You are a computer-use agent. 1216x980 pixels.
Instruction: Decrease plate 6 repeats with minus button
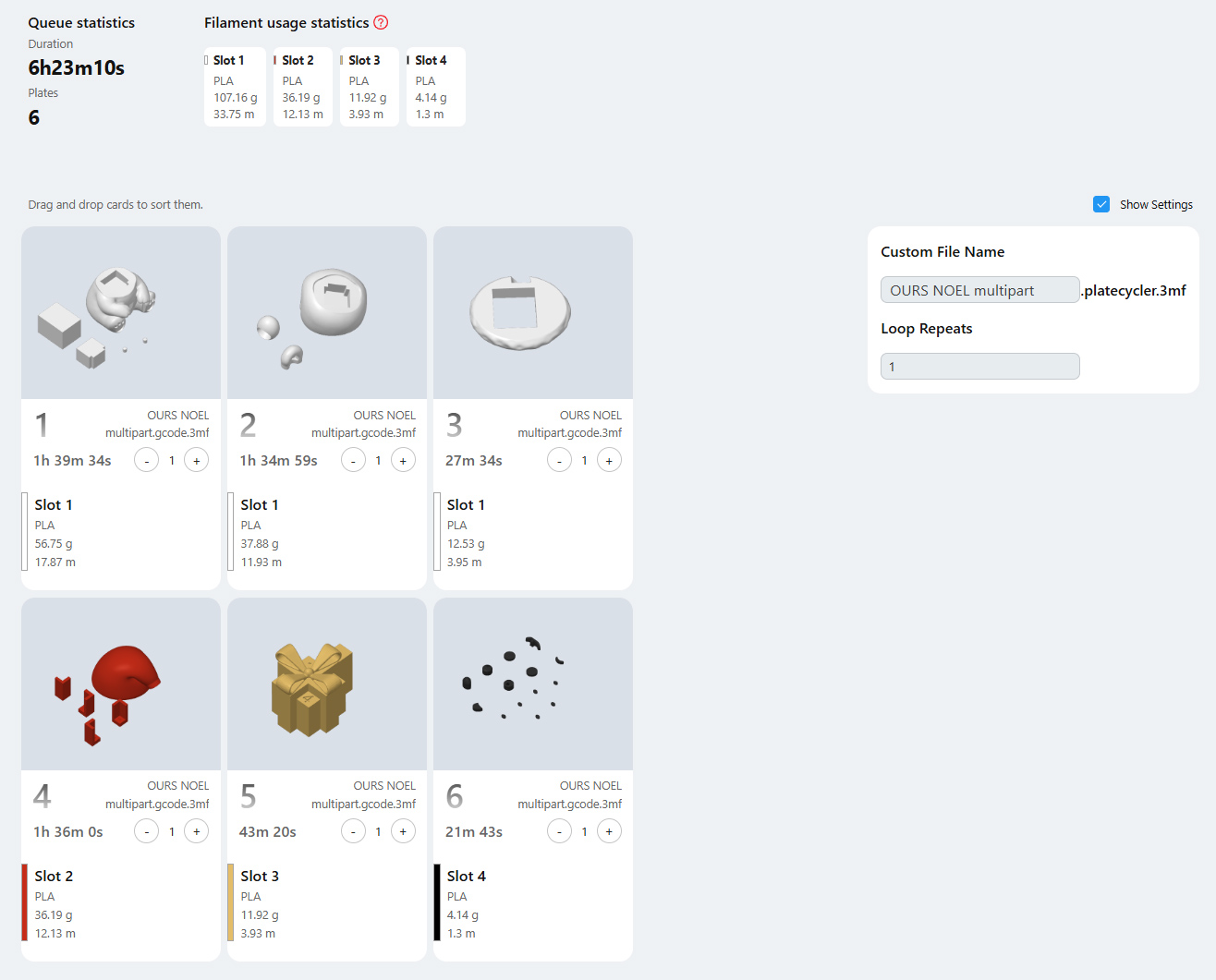click(x=559, y=831)
